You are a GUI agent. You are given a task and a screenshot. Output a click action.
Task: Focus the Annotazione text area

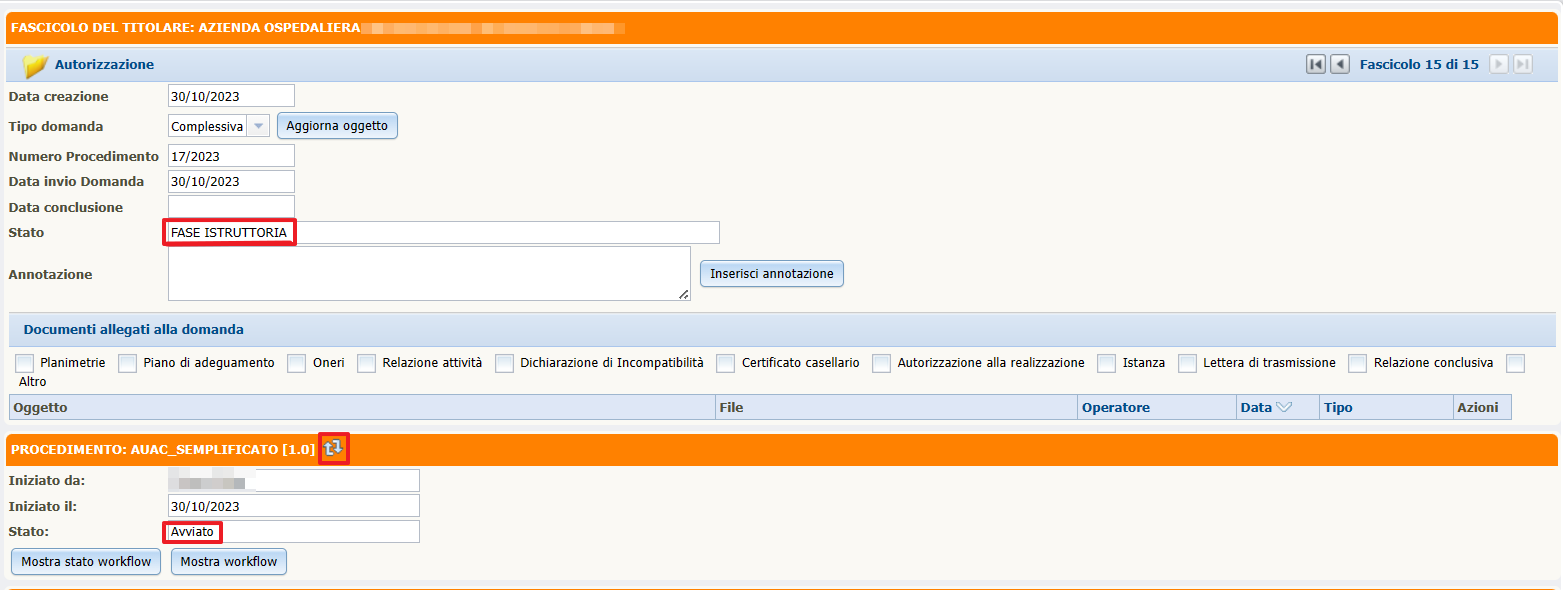(x=428, y=273)
